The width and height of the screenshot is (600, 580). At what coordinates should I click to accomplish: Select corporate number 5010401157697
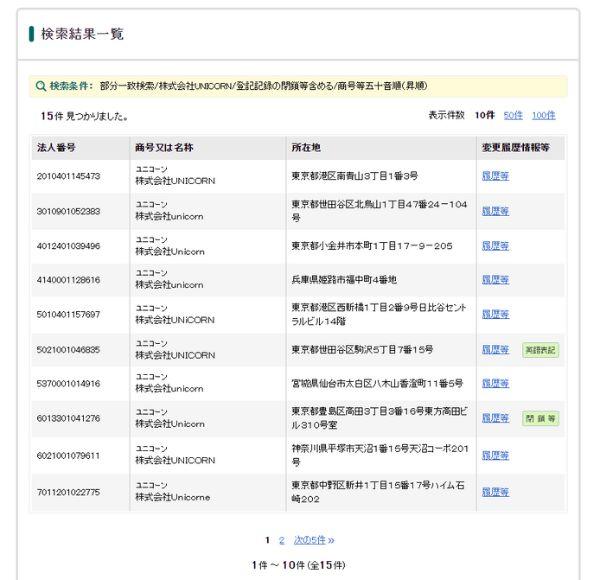pyautogui.click(x=68, y=314)
